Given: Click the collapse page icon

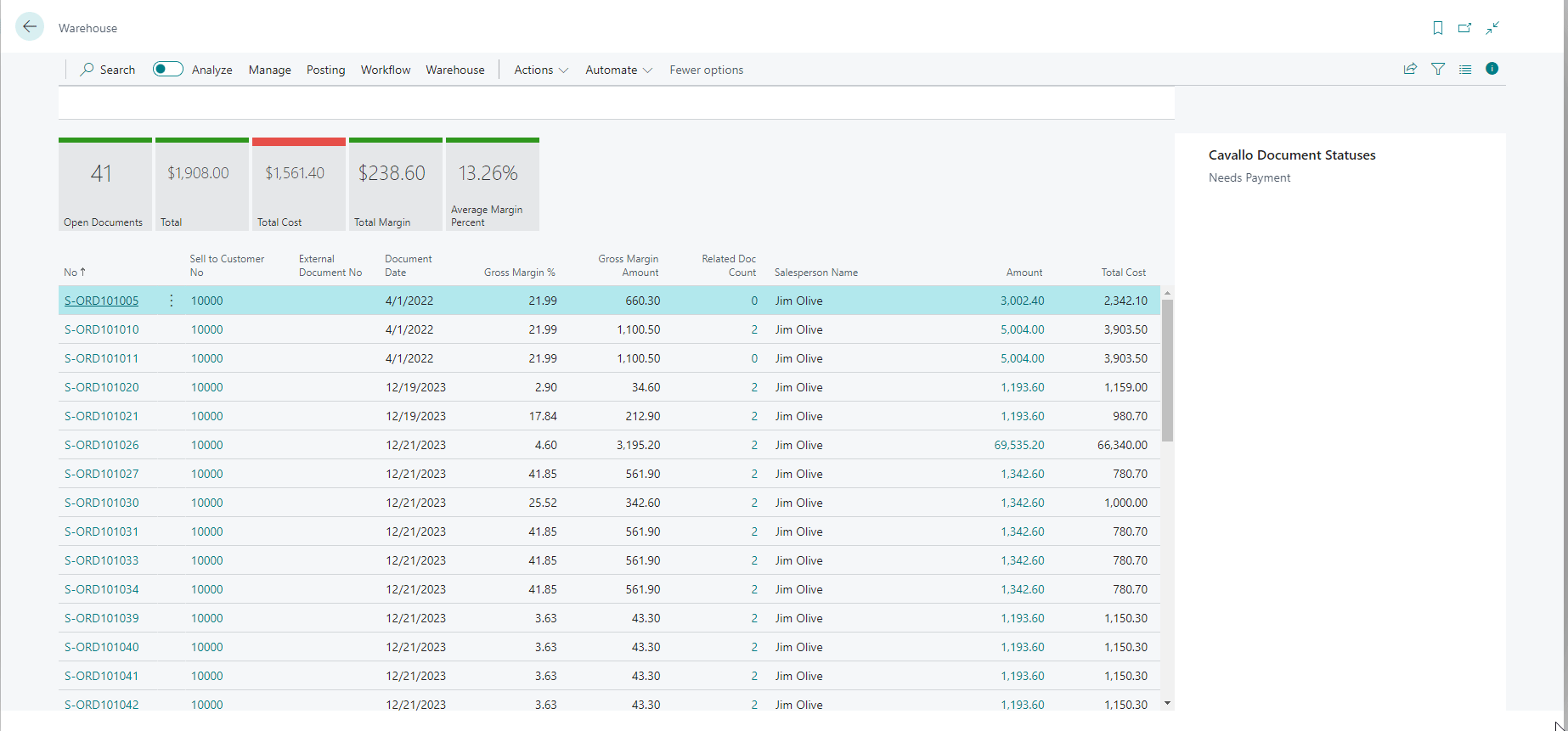Looking at the screenshot, I should click(x=1492, y=28).
